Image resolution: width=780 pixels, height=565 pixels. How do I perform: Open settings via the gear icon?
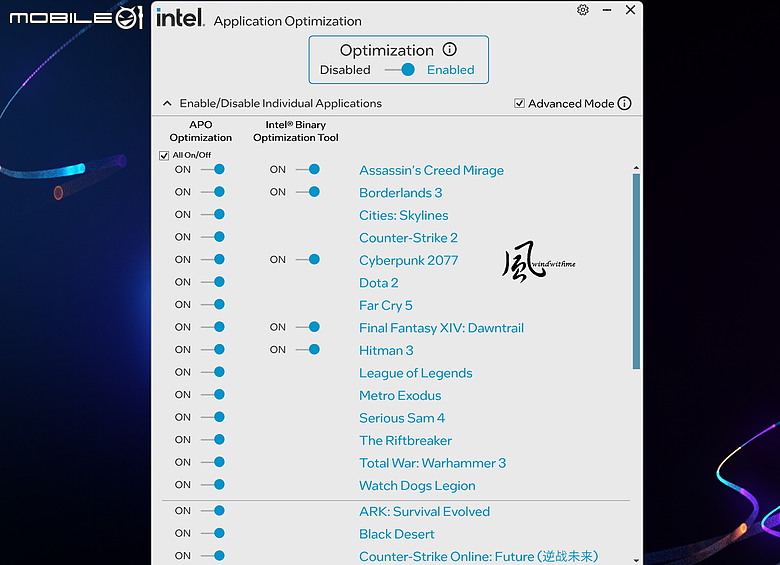583,10
